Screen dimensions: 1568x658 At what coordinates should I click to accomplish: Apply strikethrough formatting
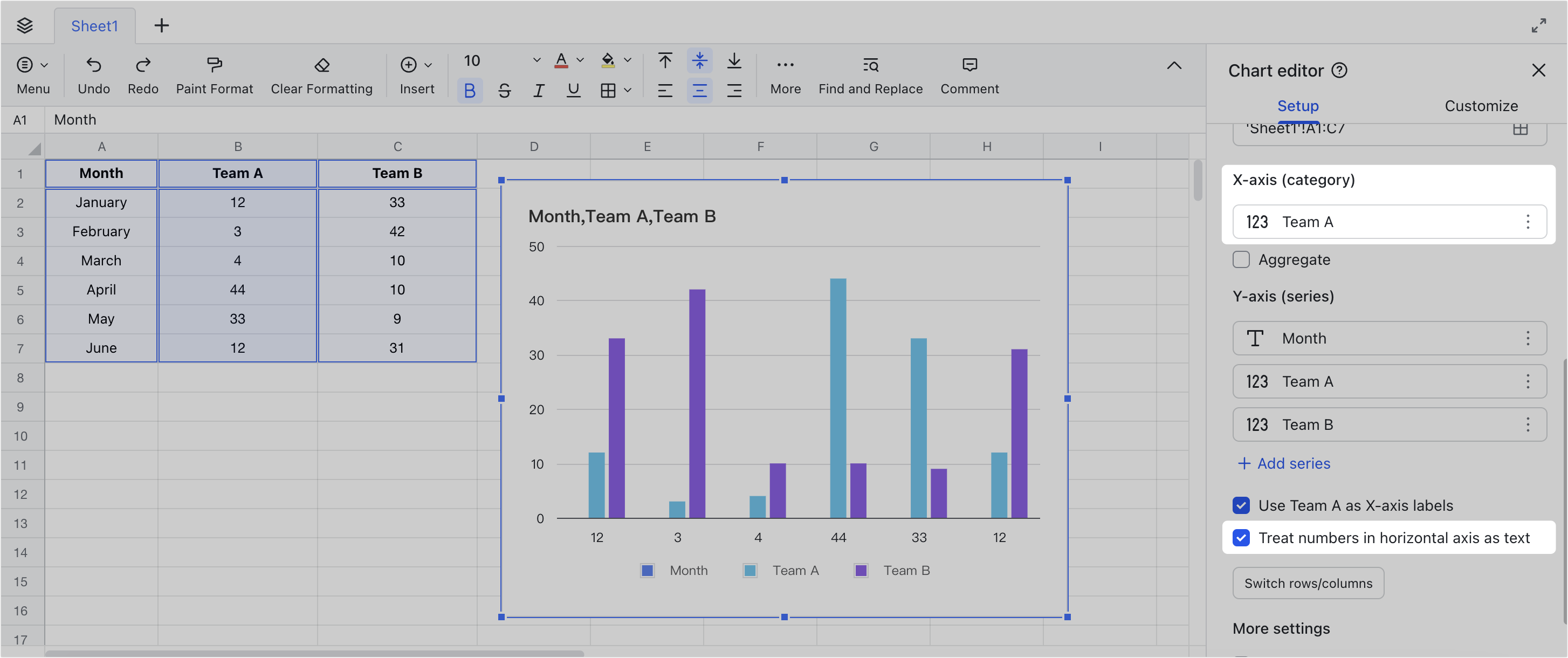click(504, 90)
